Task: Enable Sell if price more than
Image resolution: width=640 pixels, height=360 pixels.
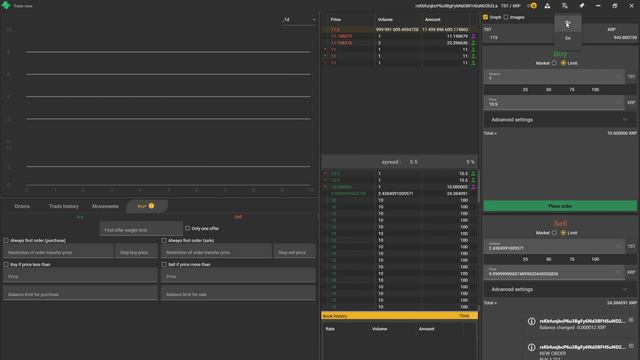Action: point(164,264)
